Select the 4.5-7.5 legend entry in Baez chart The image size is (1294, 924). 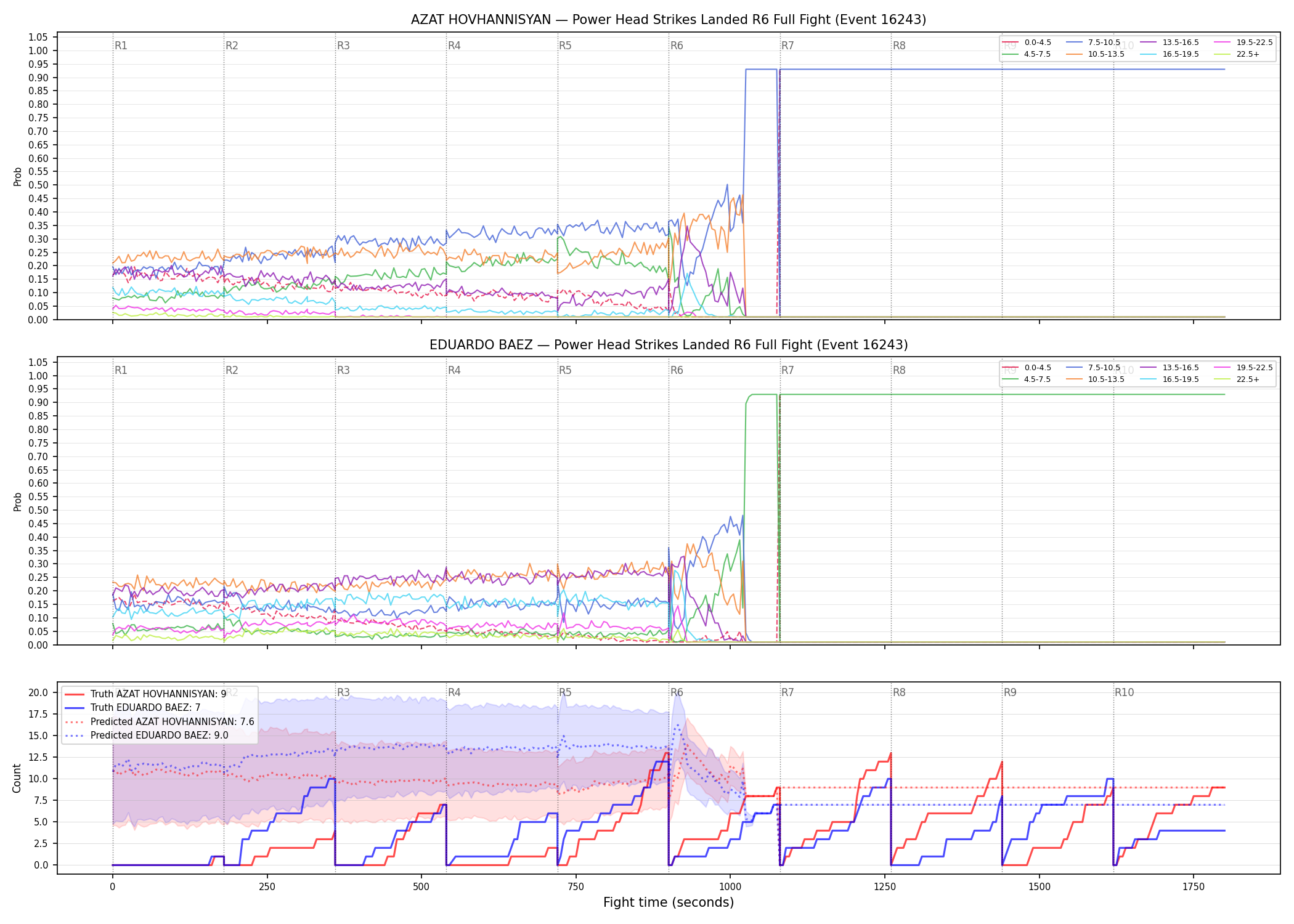[1027, 379]
